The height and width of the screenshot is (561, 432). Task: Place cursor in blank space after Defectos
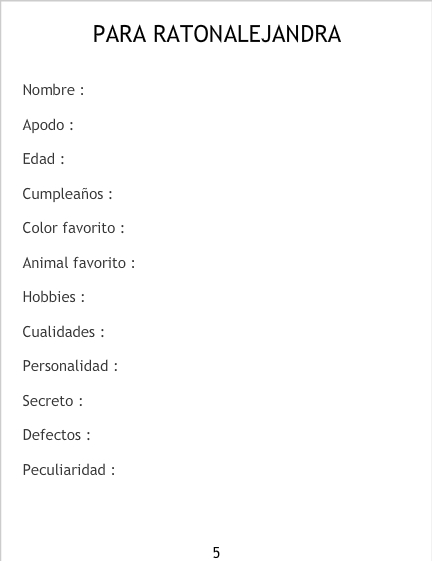250,435
